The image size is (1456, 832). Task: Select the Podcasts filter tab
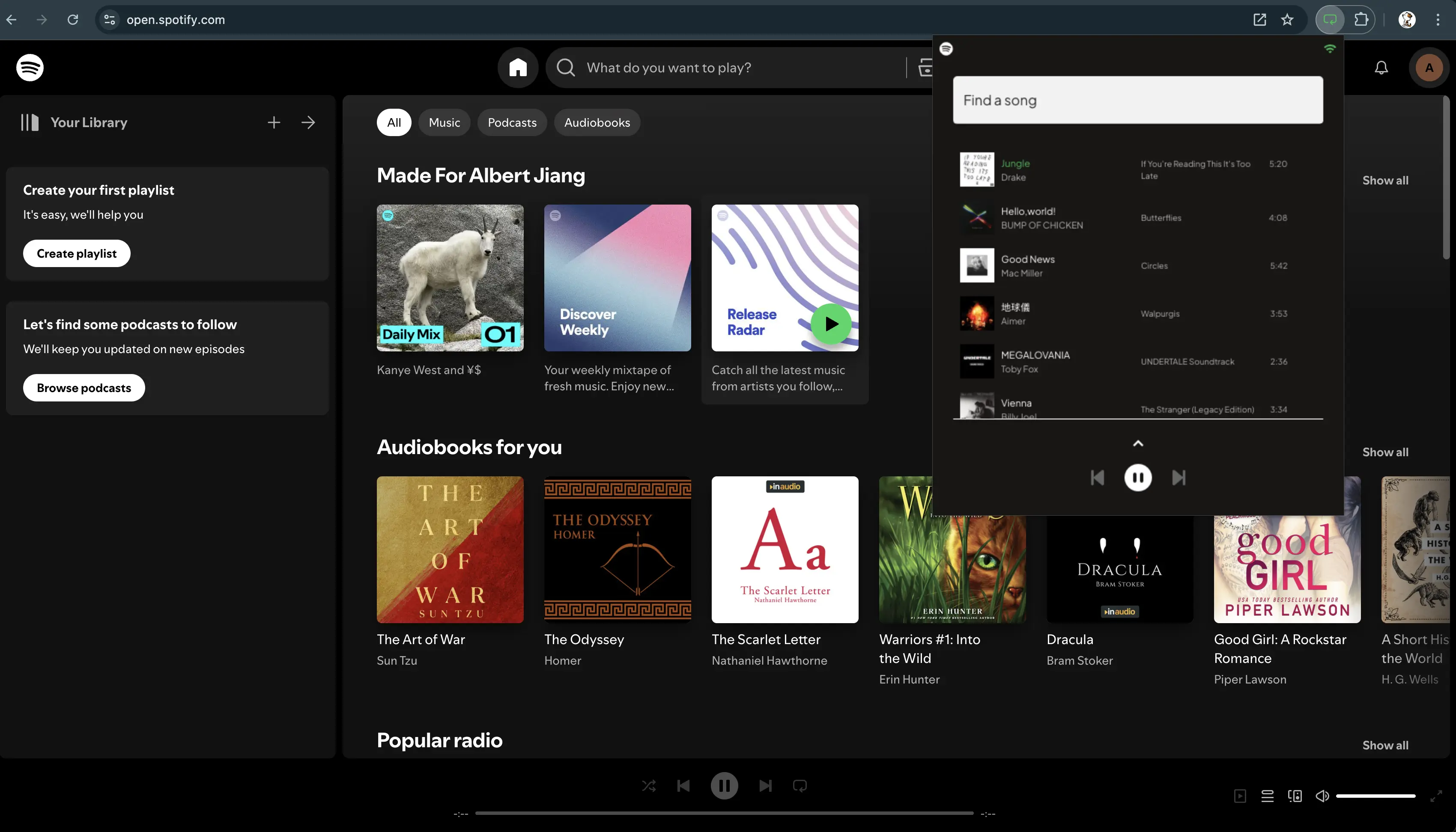(x=512, y=122)
